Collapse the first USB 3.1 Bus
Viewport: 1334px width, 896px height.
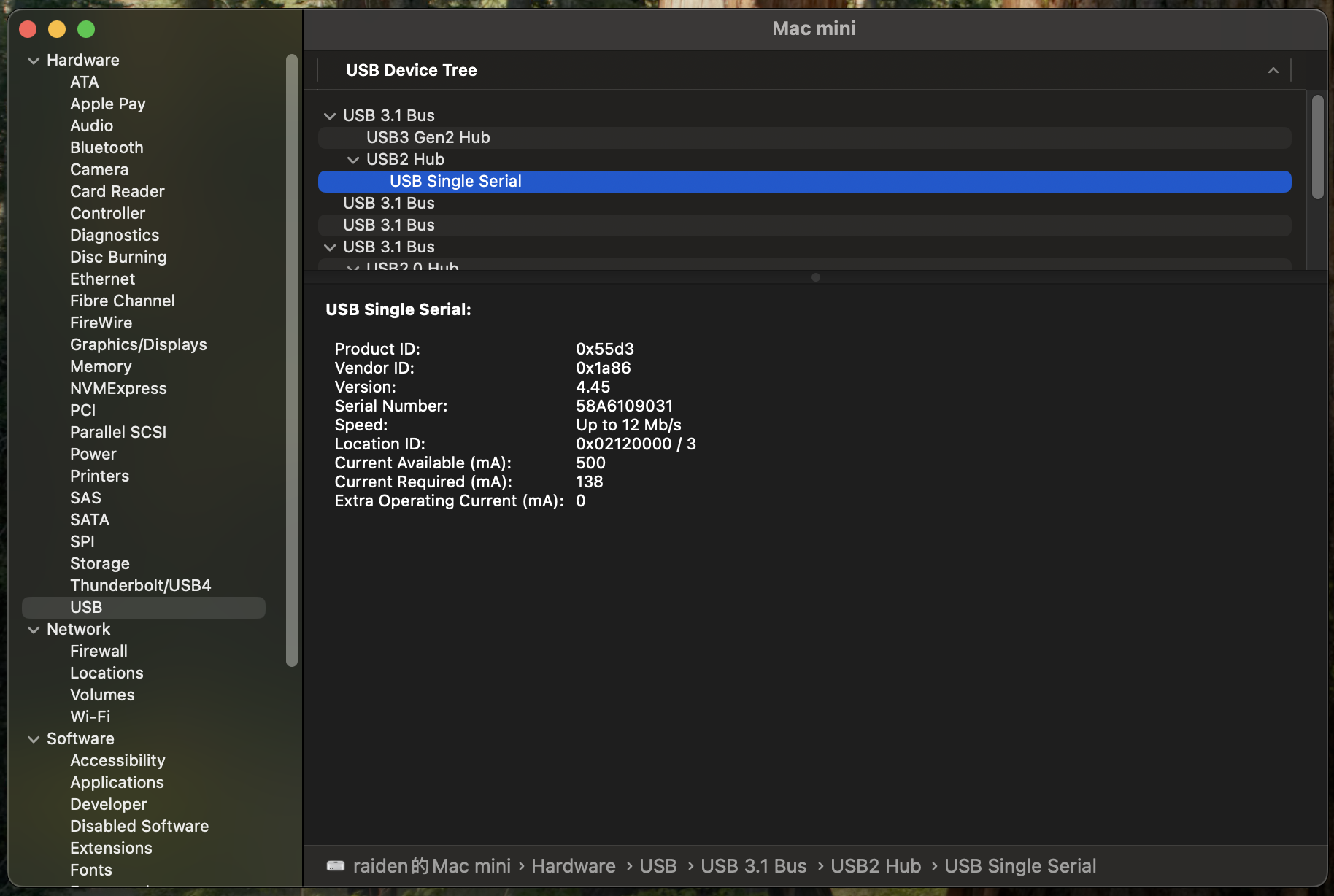330,116
